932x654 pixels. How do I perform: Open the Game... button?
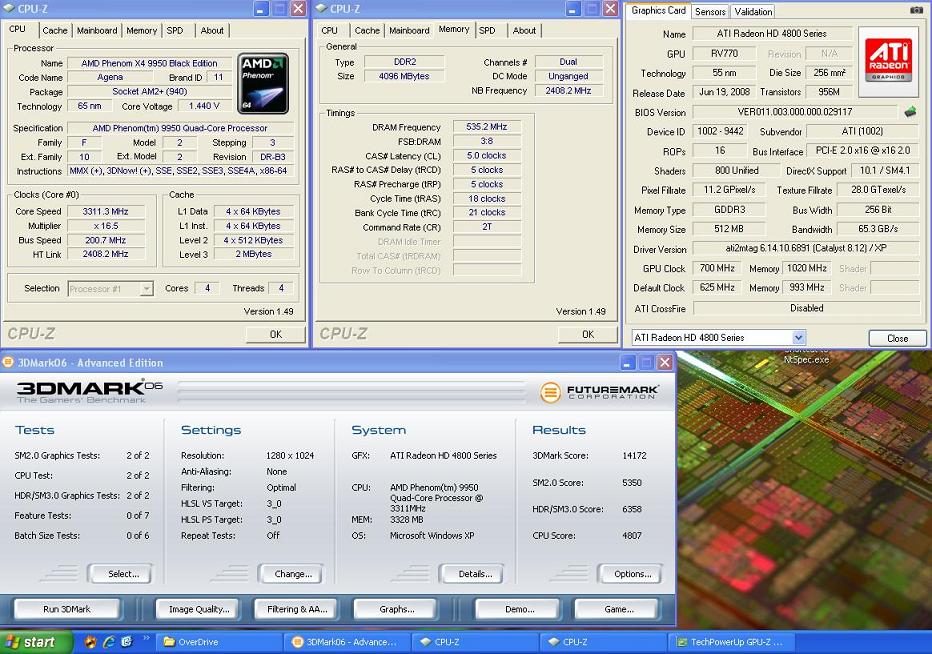point(618,609)
